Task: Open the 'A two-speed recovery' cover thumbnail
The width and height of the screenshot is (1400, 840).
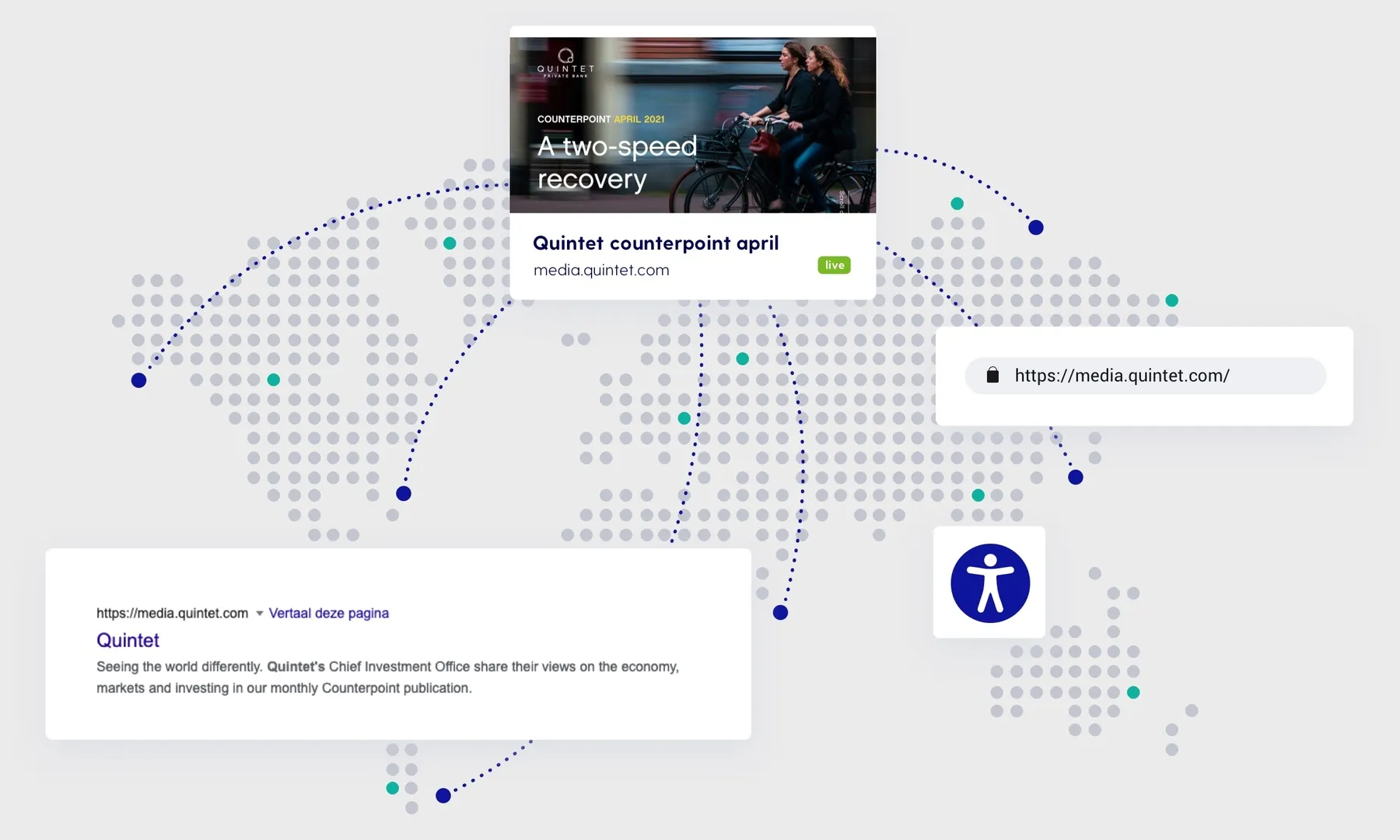Action: point(692,124)
